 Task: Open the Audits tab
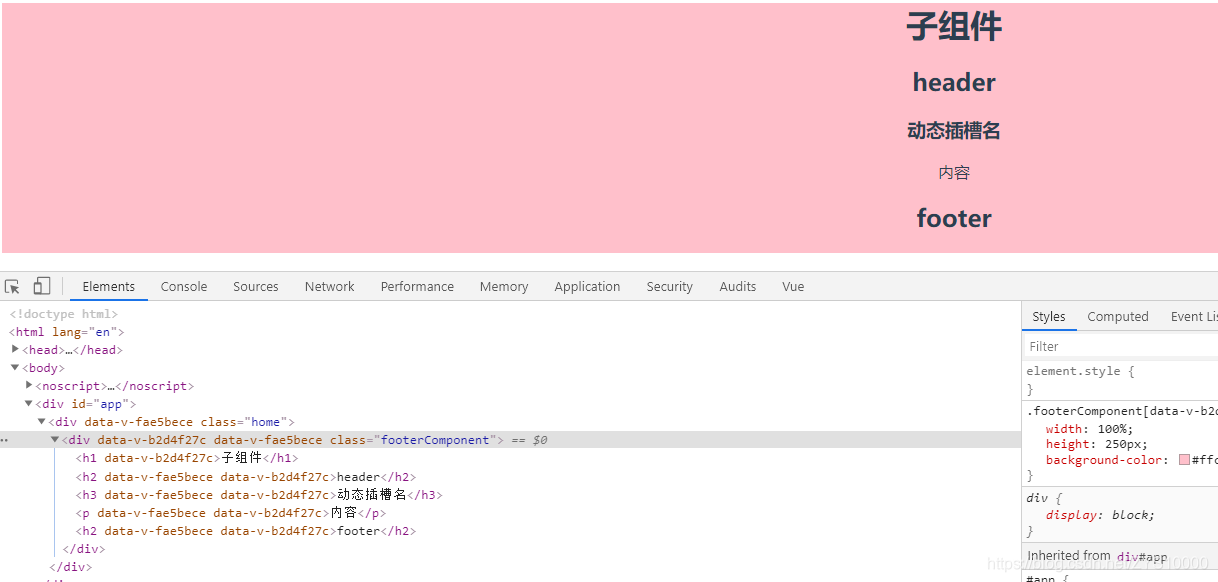point(738,287)
